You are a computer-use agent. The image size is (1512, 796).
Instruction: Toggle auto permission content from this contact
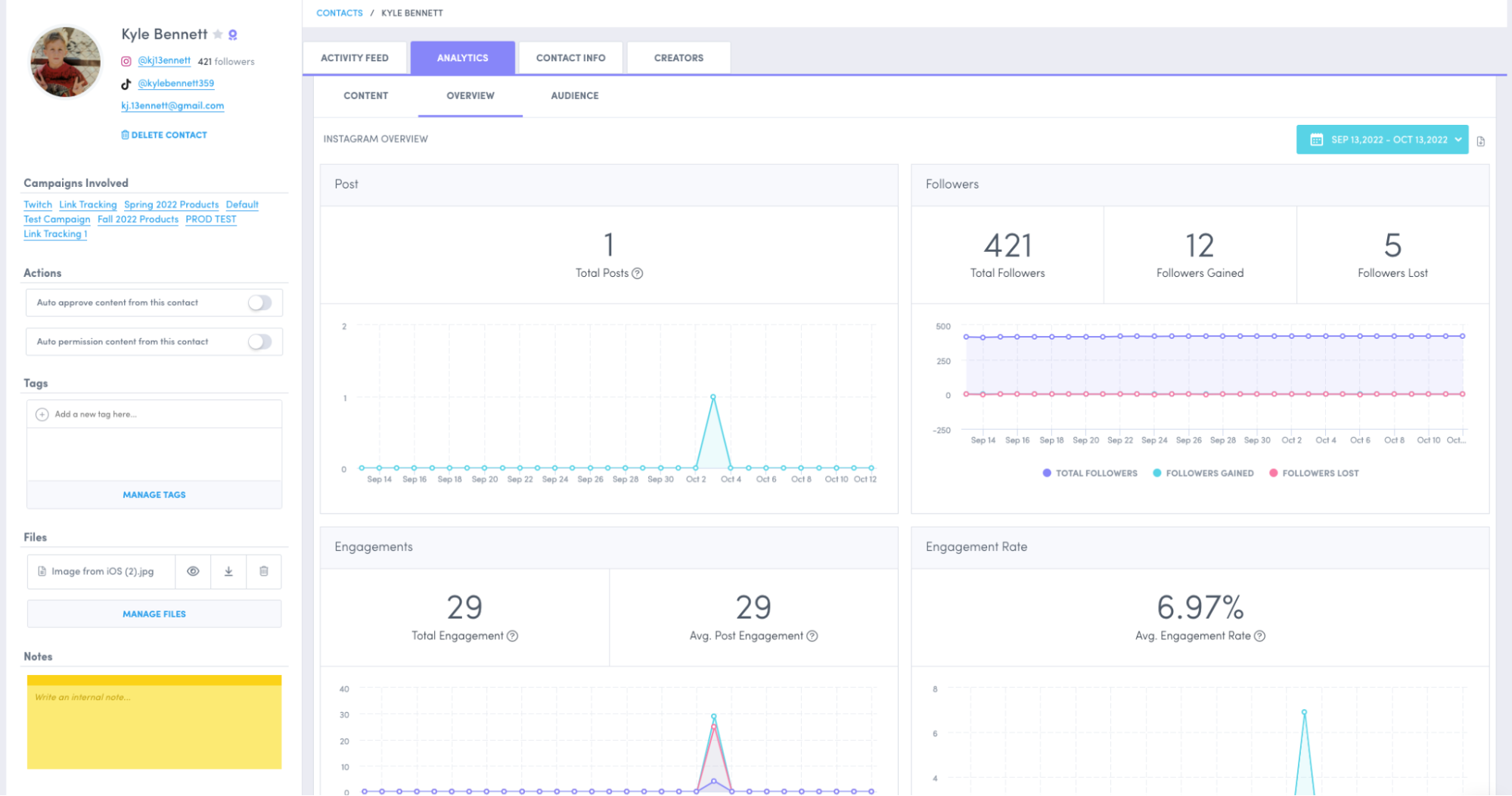click(259, 342)
